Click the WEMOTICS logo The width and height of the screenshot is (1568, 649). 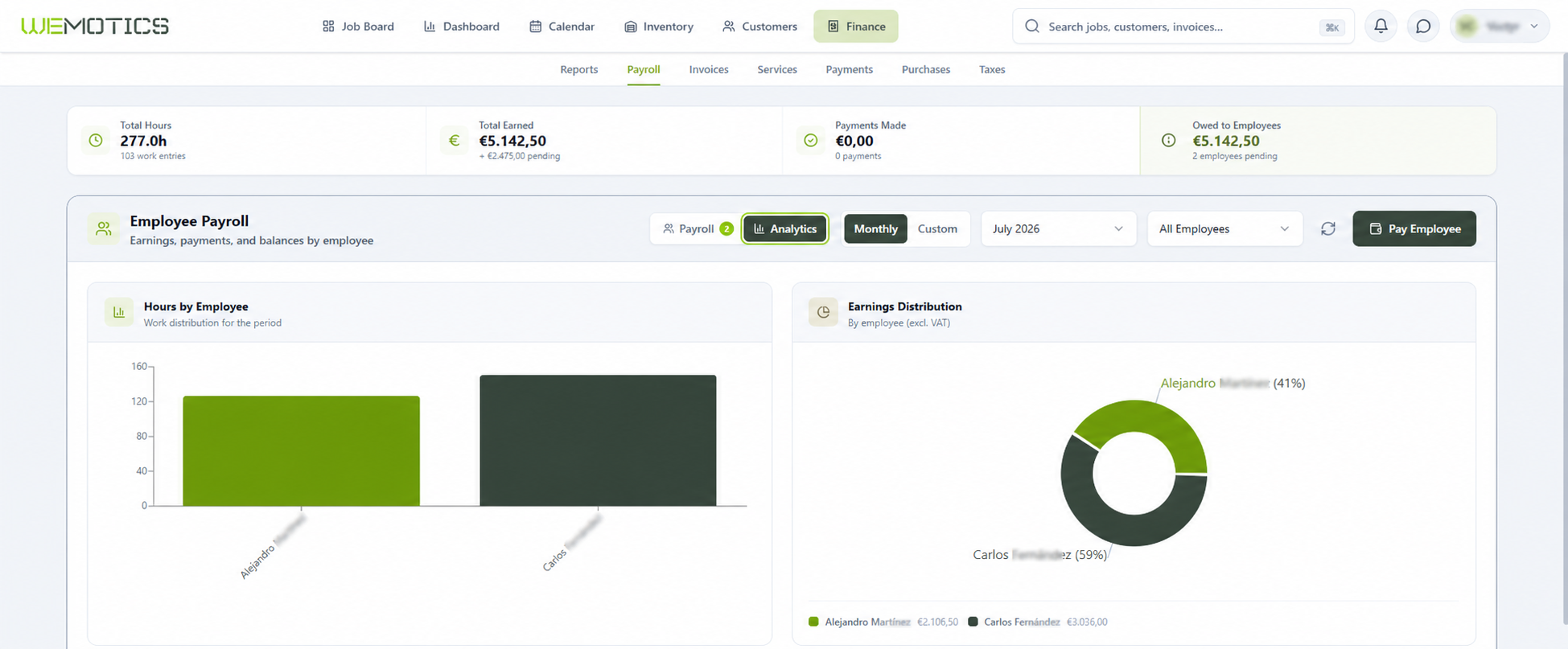[x=95, y=26]
